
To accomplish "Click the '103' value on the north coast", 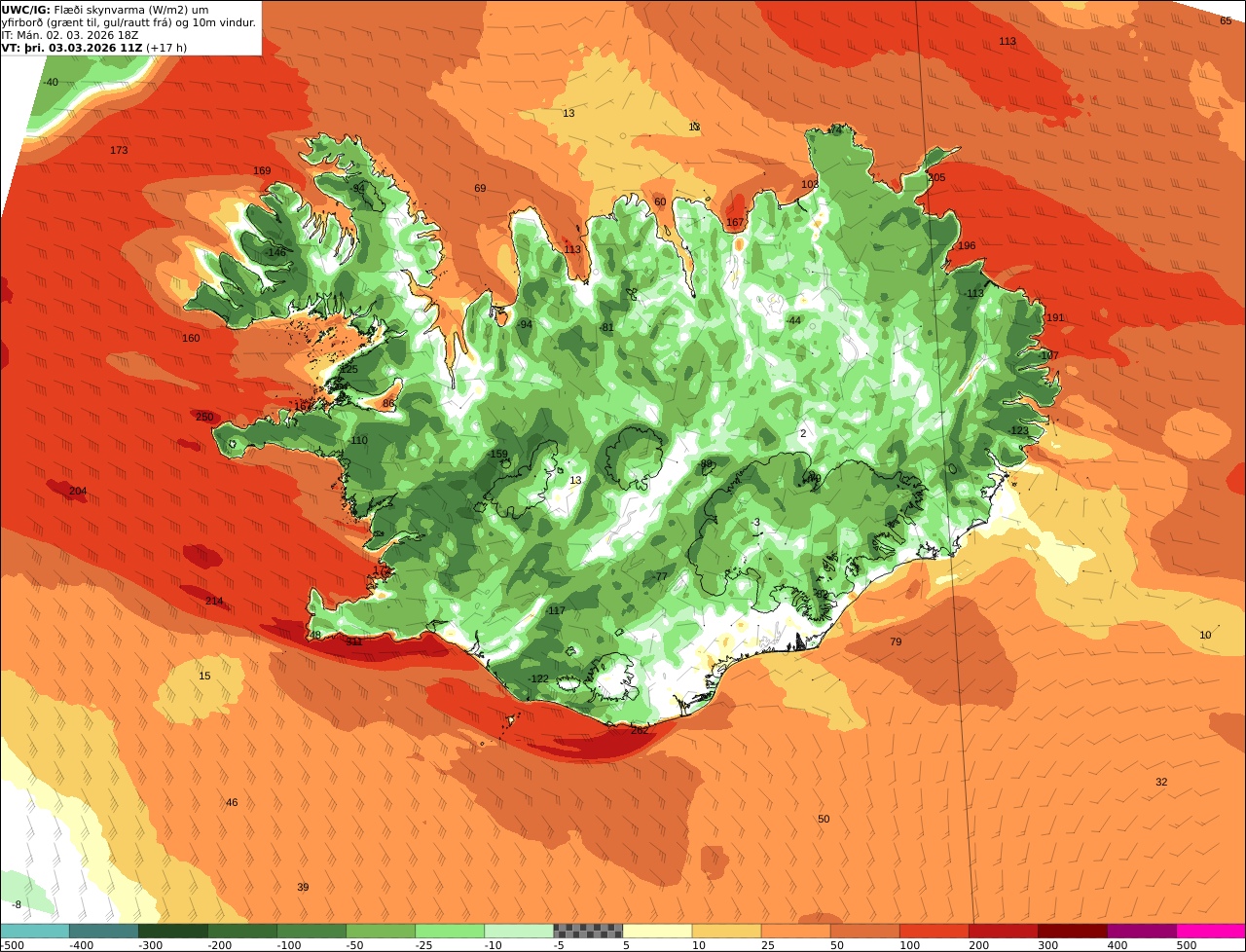I will 810,184.
